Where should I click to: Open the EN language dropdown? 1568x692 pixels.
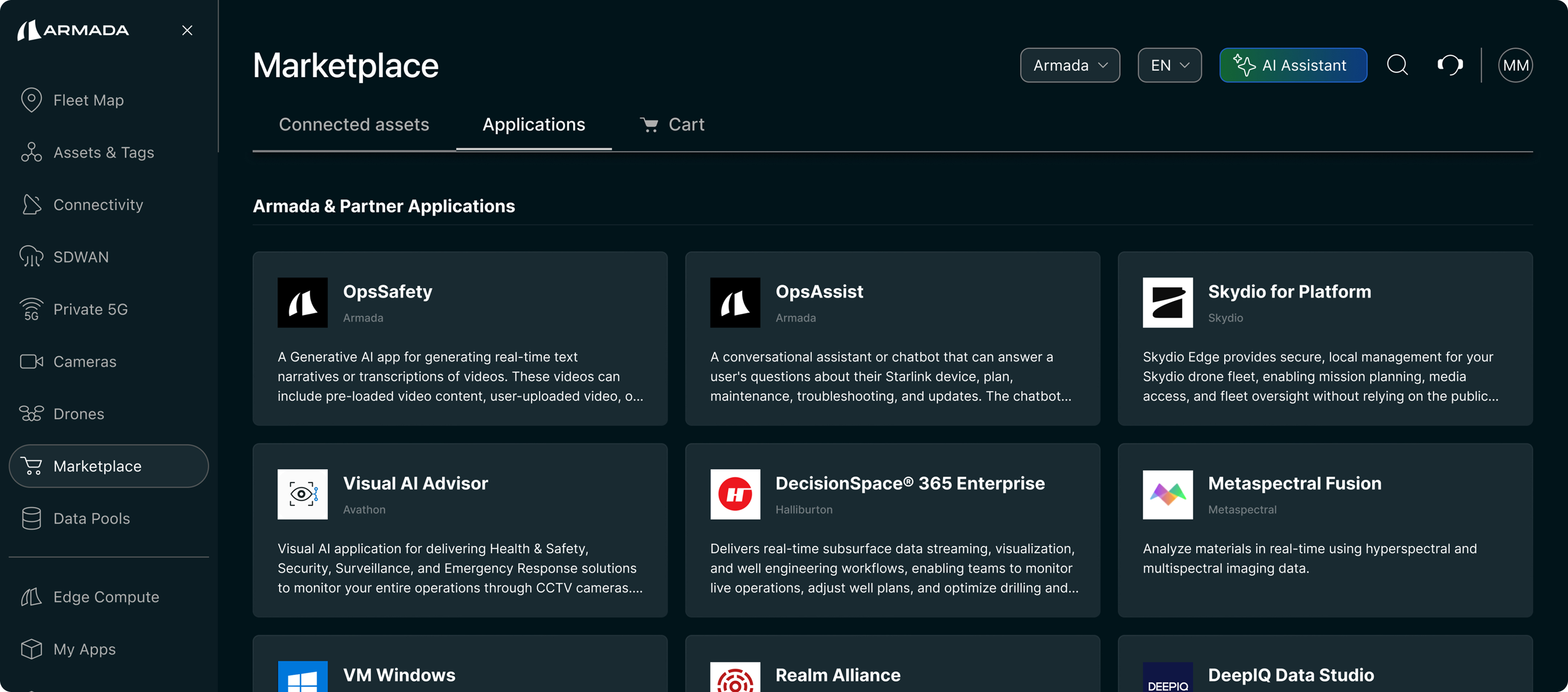coord(1169,65)
